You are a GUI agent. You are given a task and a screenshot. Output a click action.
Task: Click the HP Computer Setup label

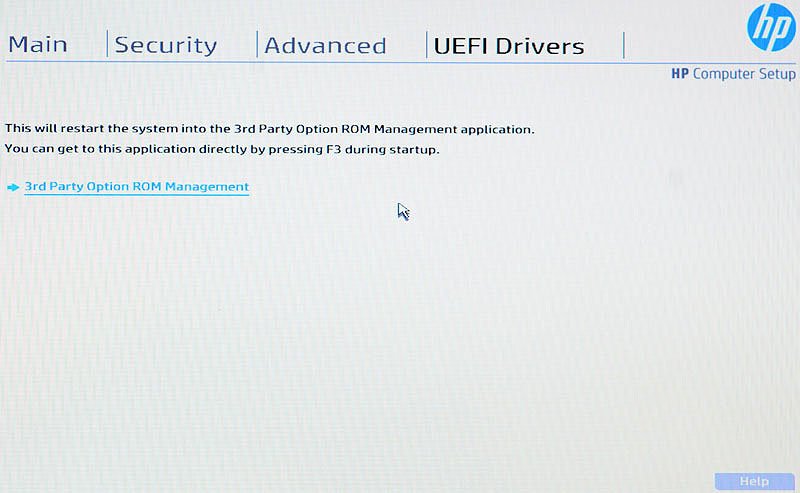tap(733, 74)
